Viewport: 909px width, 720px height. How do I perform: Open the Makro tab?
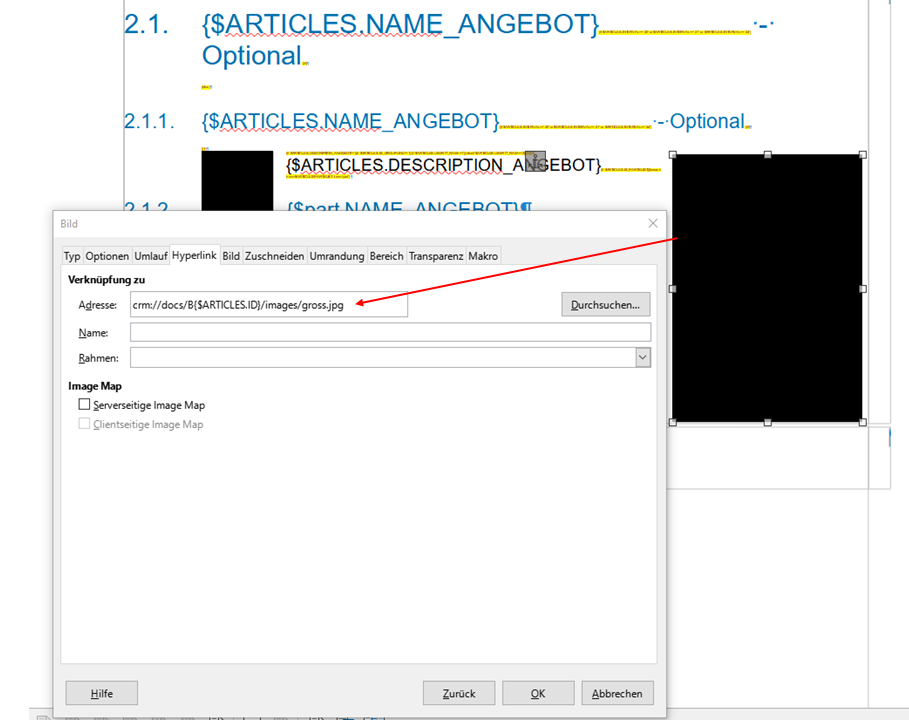tap(483, 256)
